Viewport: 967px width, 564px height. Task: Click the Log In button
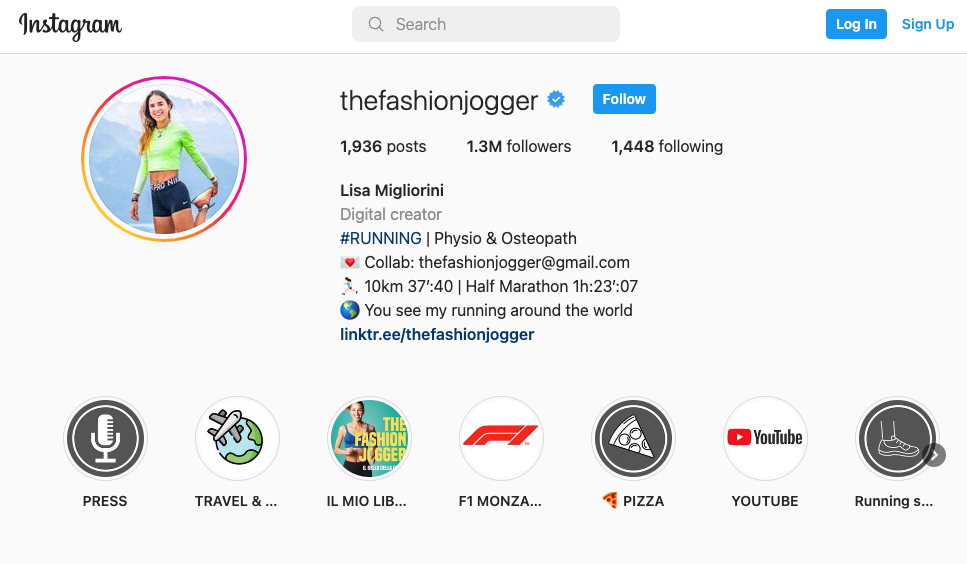point(856,24)
